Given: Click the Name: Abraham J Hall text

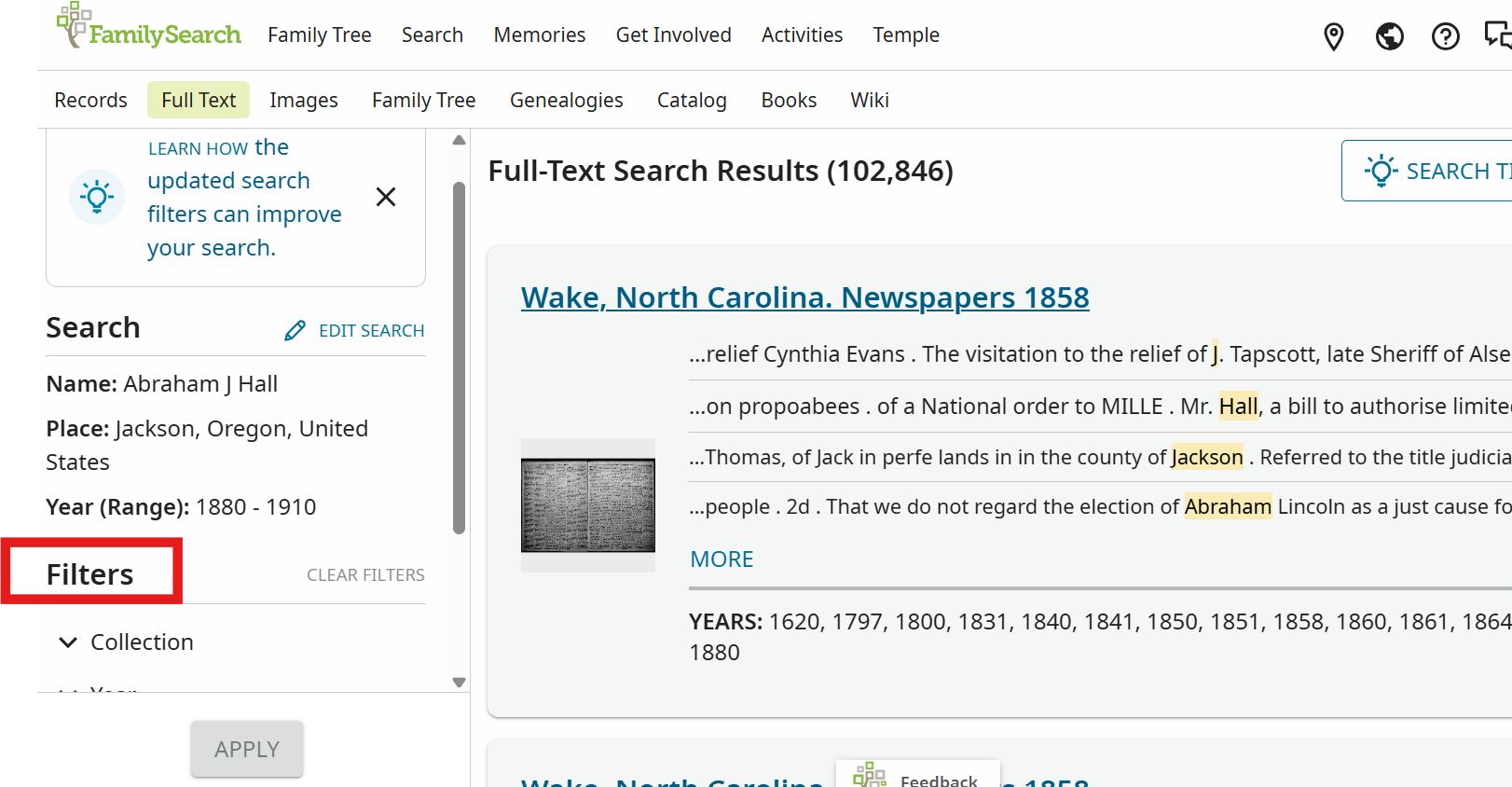Looking at the screenshot, I should 162,384.
